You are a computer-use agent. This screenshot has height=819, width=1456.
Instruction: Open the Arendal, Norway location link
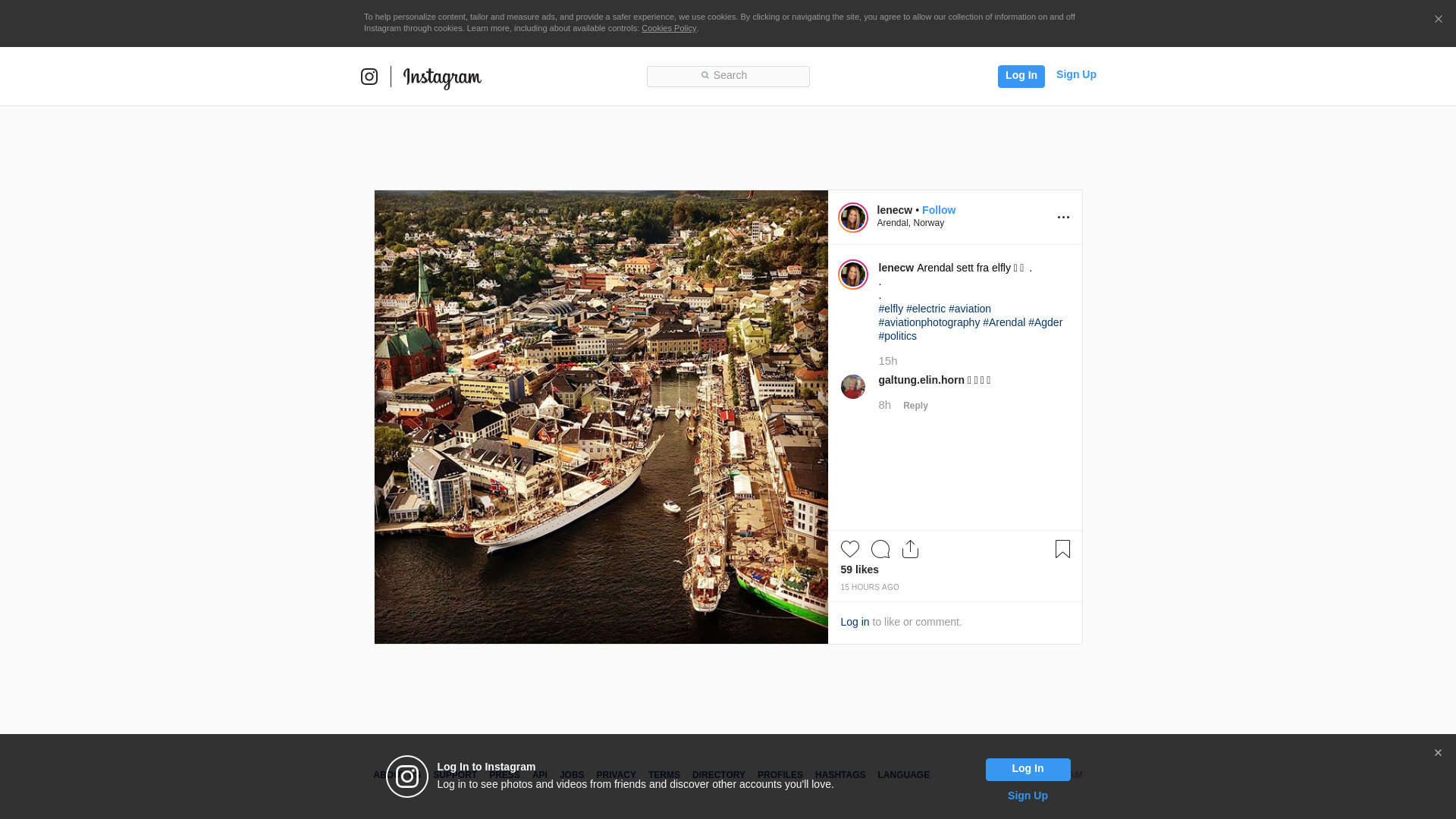click(910, 223)
